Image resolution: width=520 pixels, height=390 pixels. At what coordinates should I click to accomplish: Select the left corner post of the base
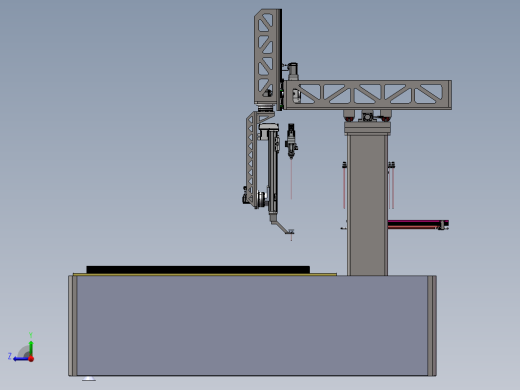pos(73,326)
